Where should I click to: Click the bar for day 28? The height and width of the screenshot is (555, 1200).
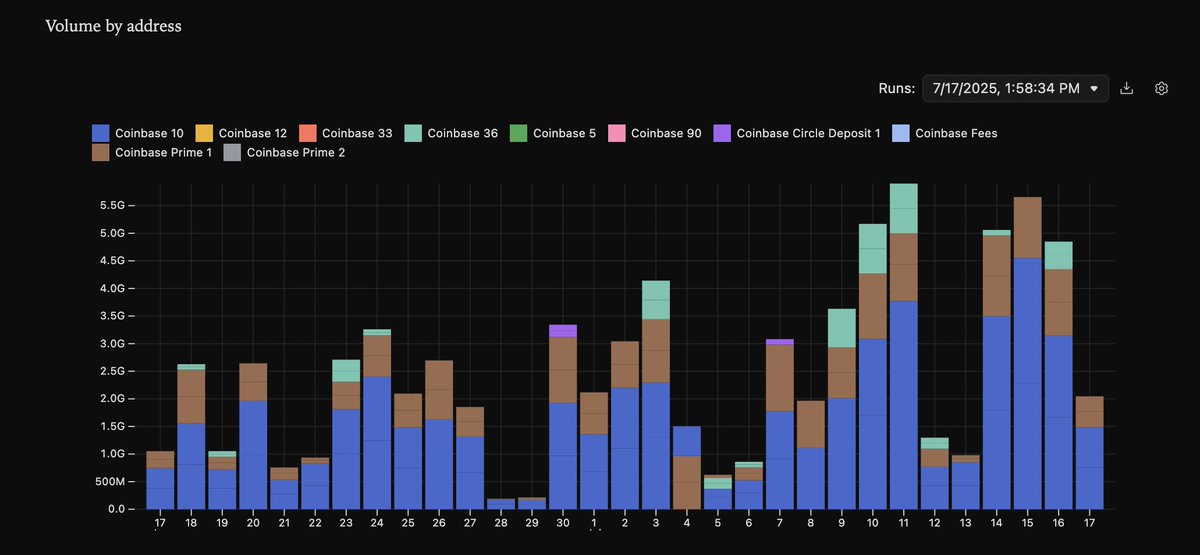point(501,504)
